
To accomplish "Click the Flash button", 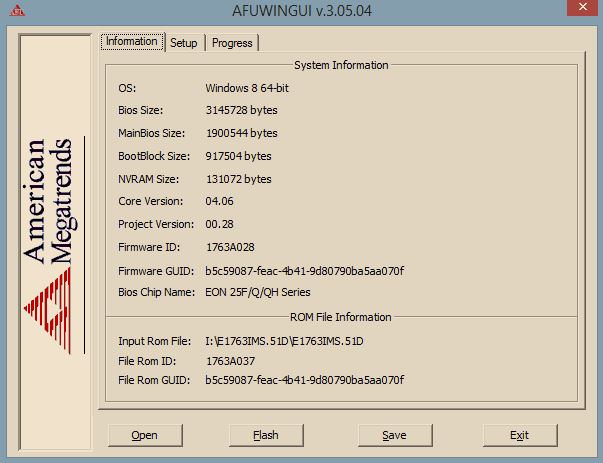I will click(266, 435).
